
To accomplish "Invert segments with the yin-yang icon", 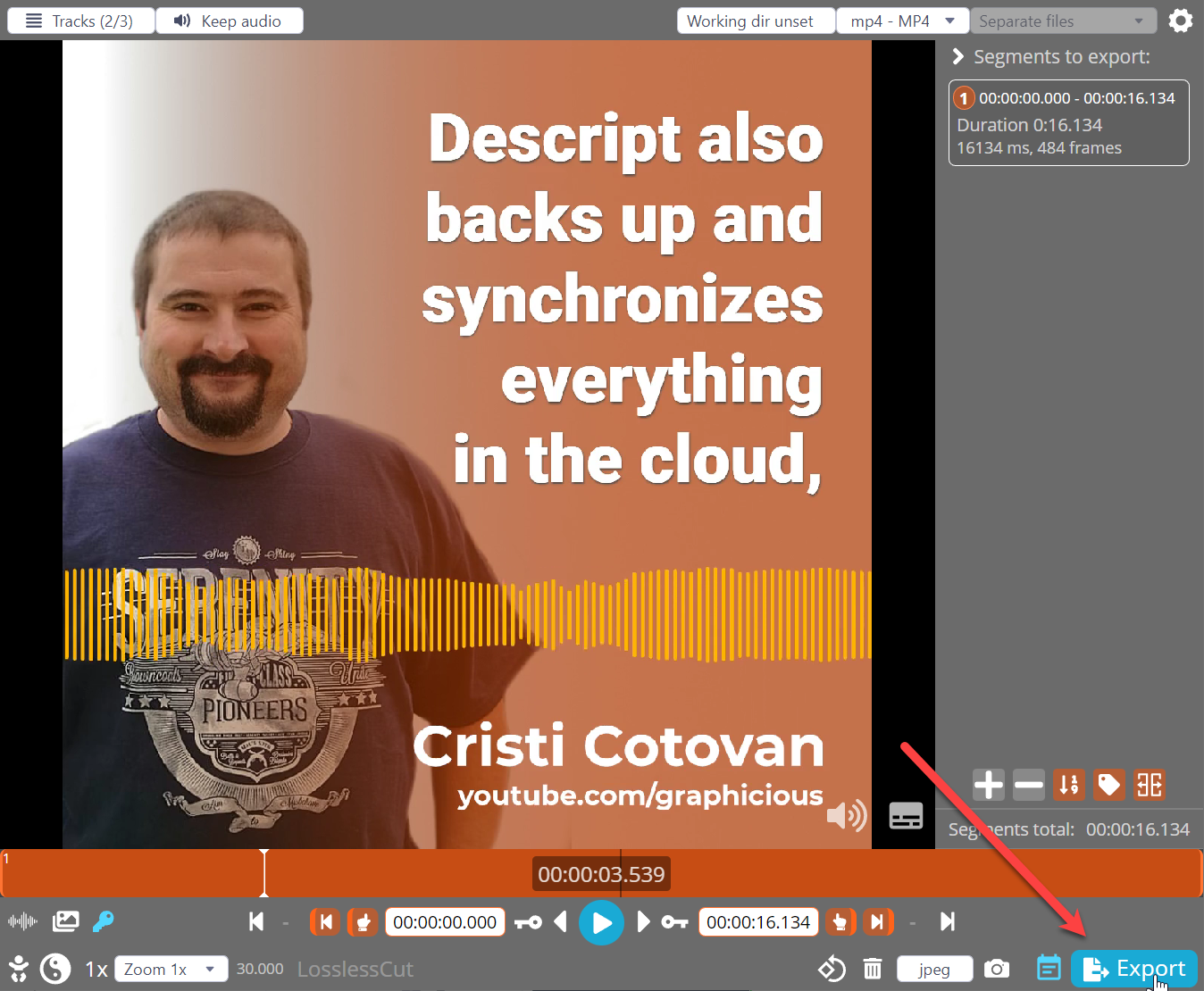I will (55, 970).
